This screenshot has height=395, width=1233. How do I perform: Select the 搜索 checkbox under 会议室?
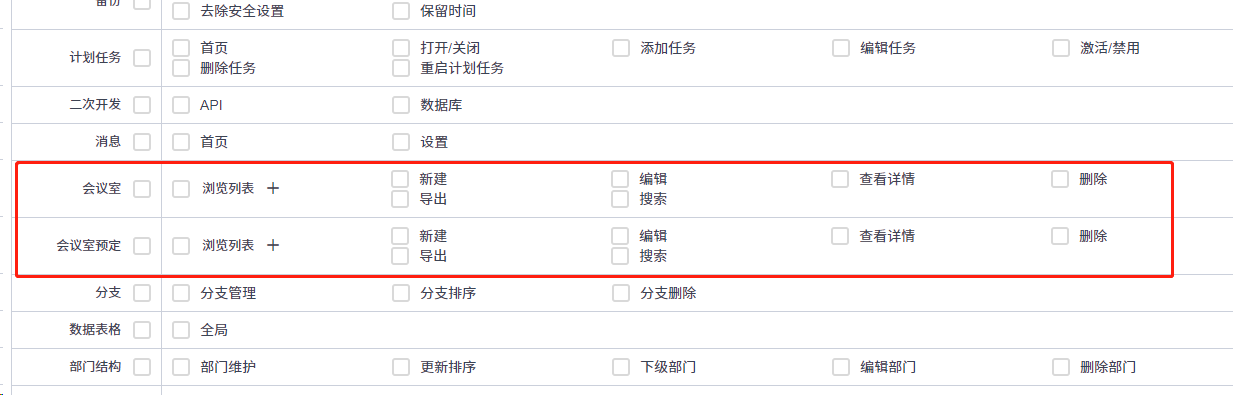(x=621, y=199)
